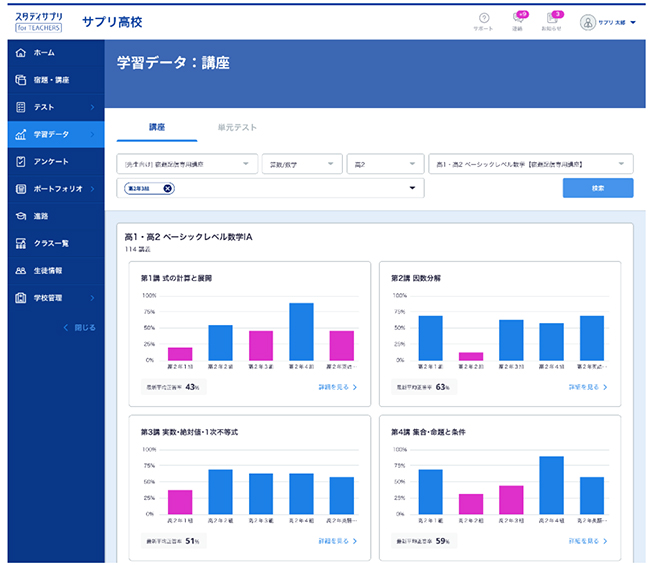The image size is (650, 565).
Task: Open the サポート help icon in header
Action: [x=483, y=19]
